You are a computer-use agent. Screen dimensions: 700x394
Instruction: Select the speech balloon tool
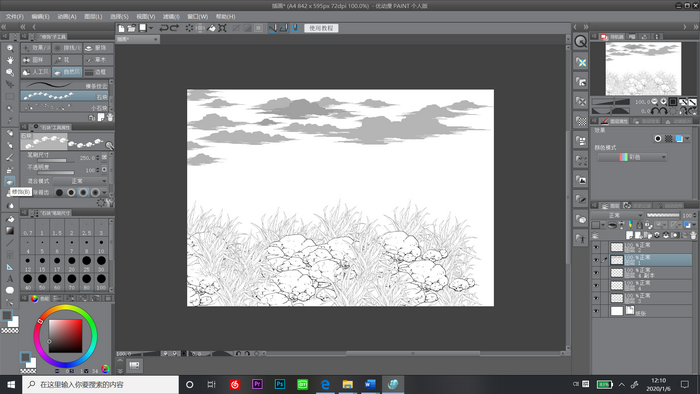pos(10,291)
